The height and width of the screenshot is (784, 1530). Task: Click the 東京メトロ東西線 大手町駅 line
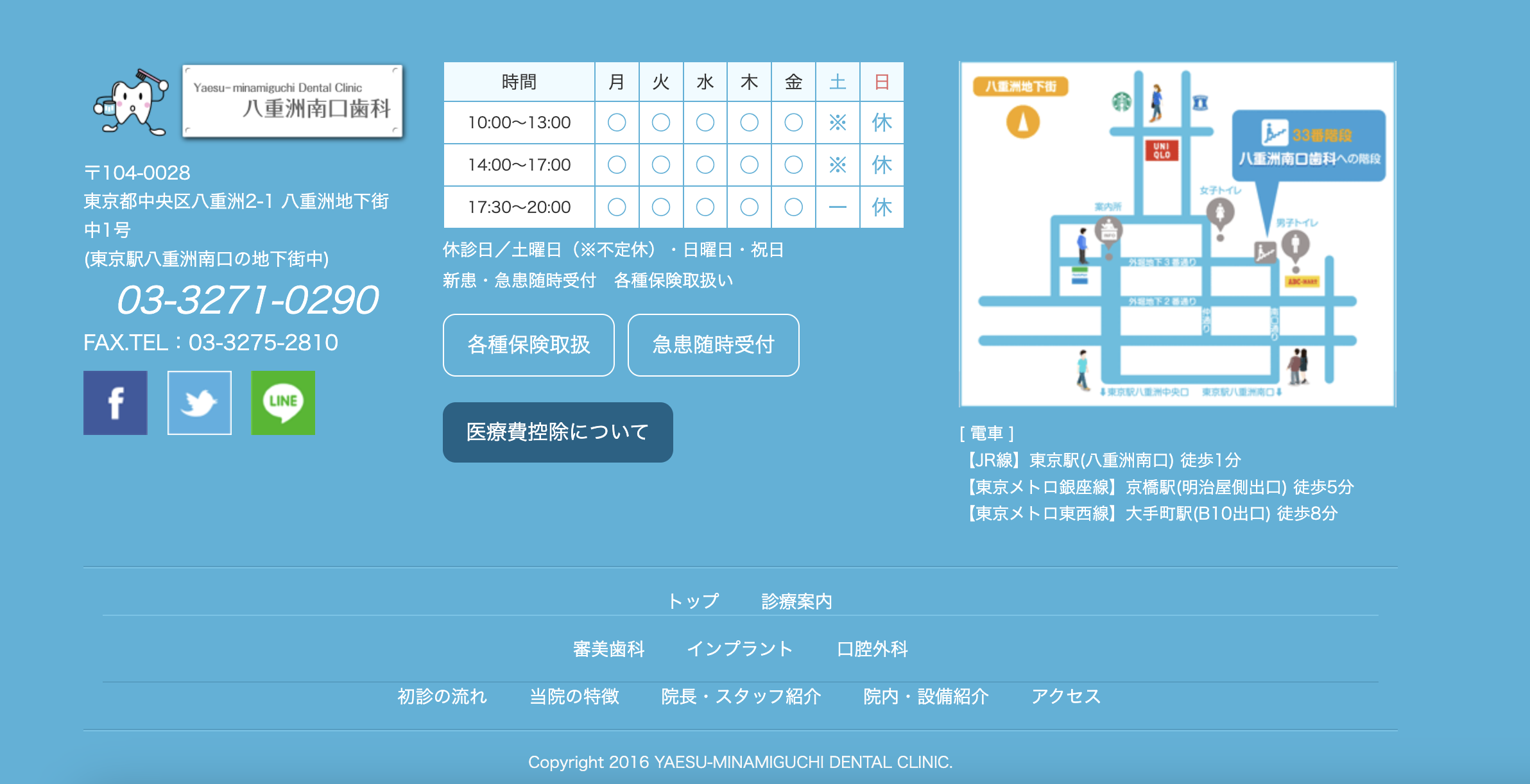[x=1150, y=513]
